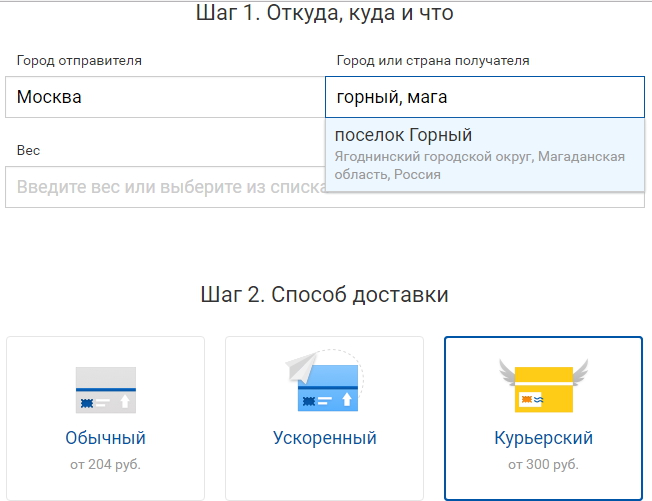The image size is (652, 501).
Task: Click the 'Вес' field label
Action: coord(28,150)
